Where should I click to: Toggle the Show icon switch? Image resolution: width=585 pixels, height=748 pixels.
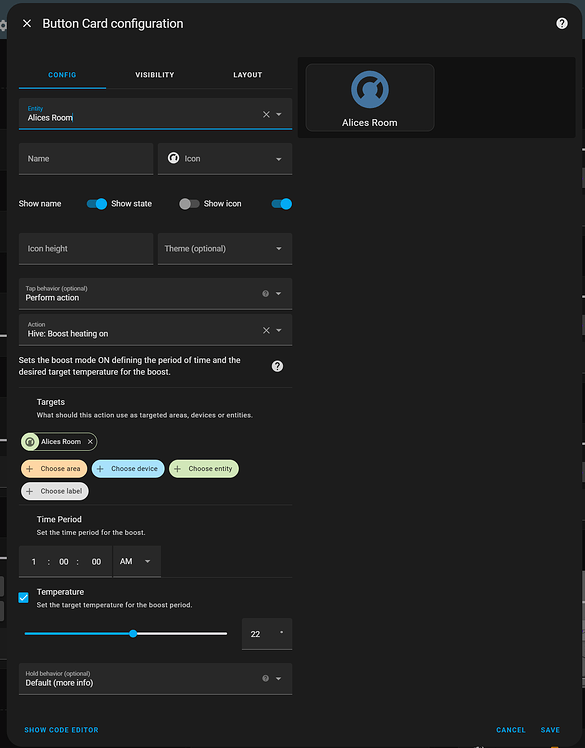[282, 204]
